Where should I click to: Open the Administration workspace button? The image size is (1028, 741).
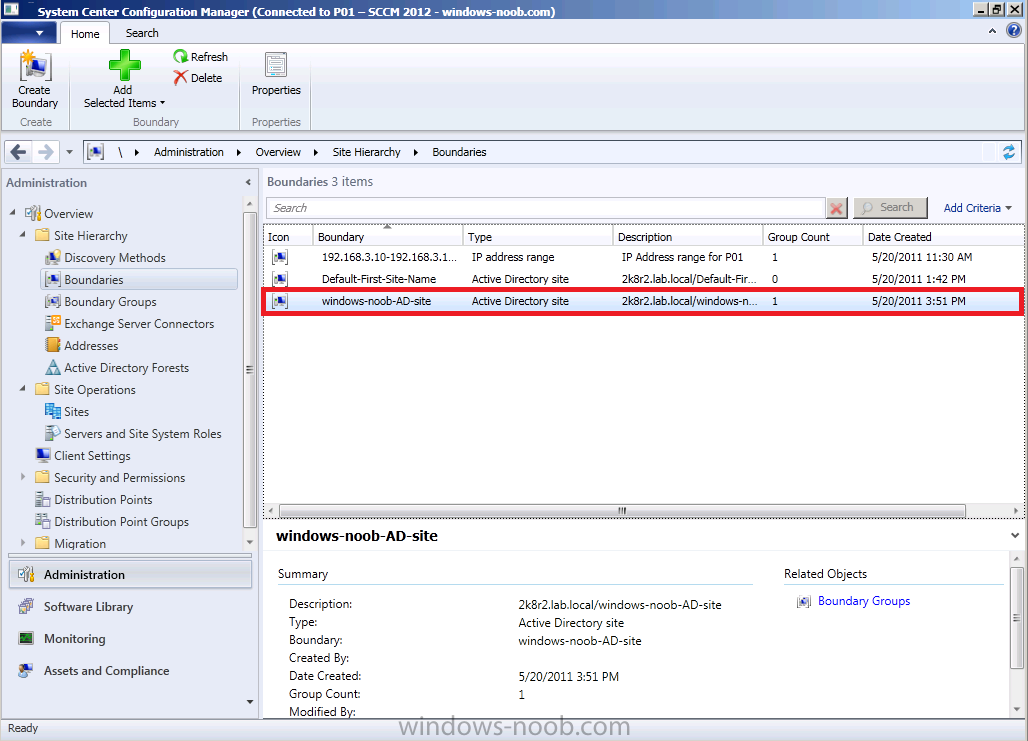(x=130, y=574)
